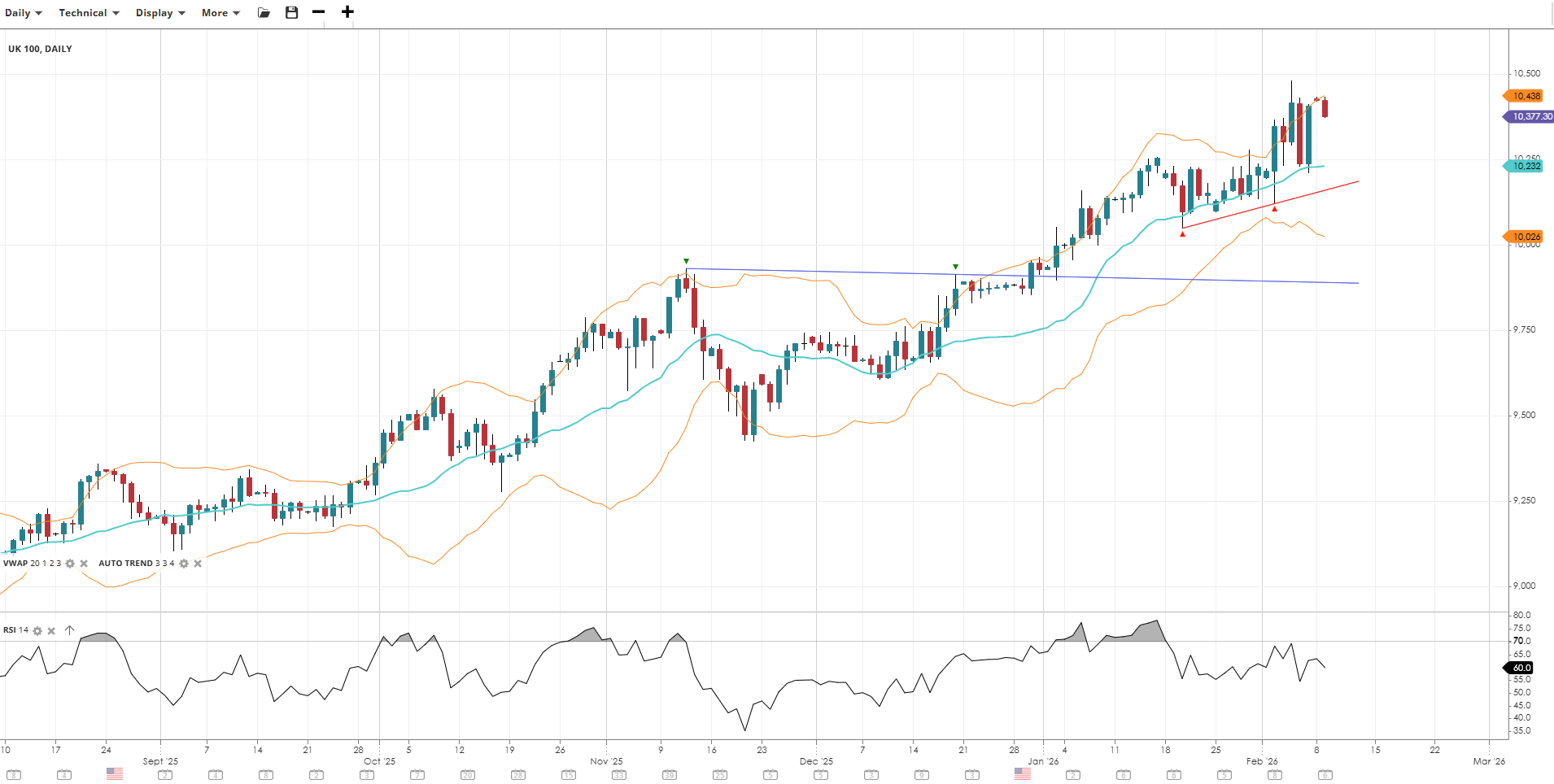The width and height of the screenshot is (1554, 784).
Task: Expand the Display options dropdown
Action: 160,13
